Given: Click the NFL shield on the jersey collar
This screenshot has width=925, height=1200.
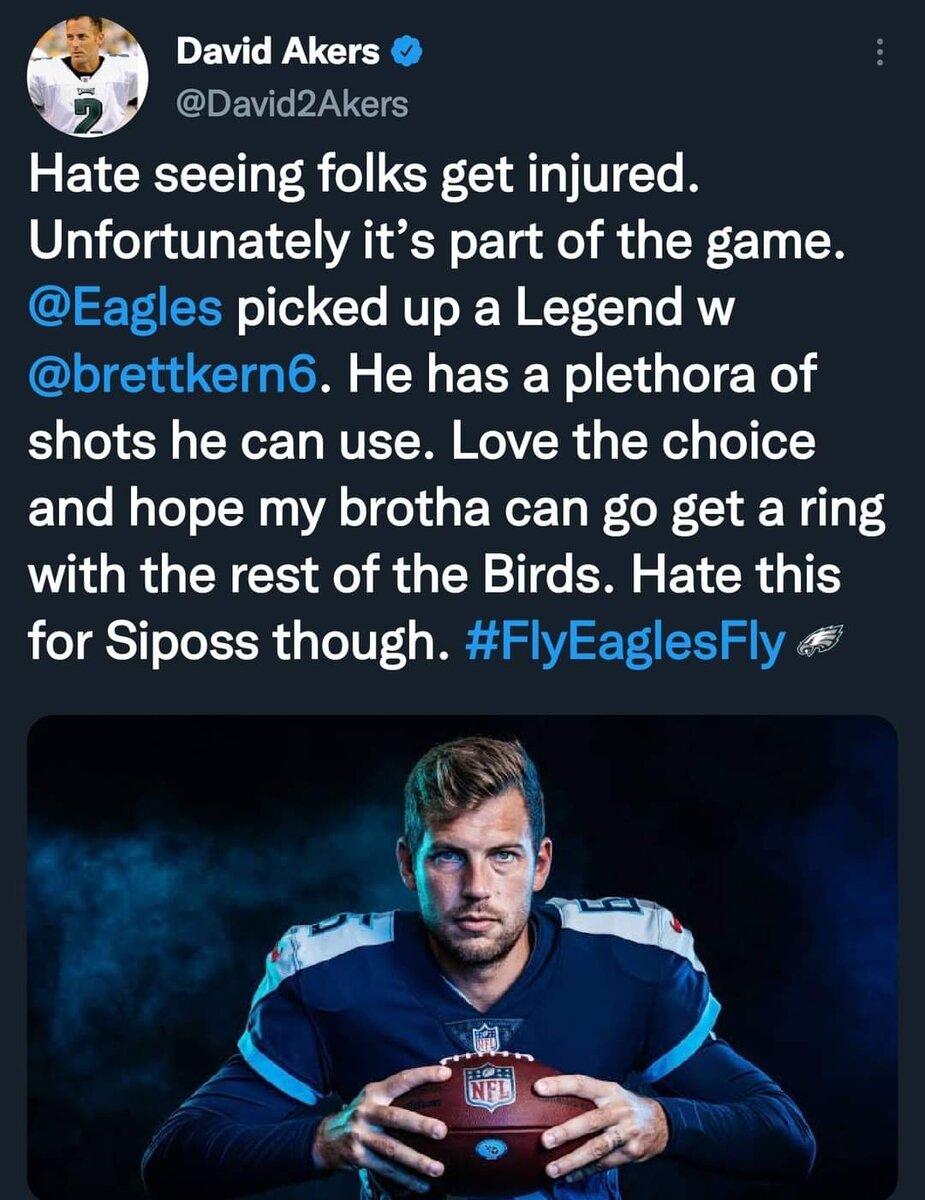Looking at the screenshot, I should (484, 1035).
